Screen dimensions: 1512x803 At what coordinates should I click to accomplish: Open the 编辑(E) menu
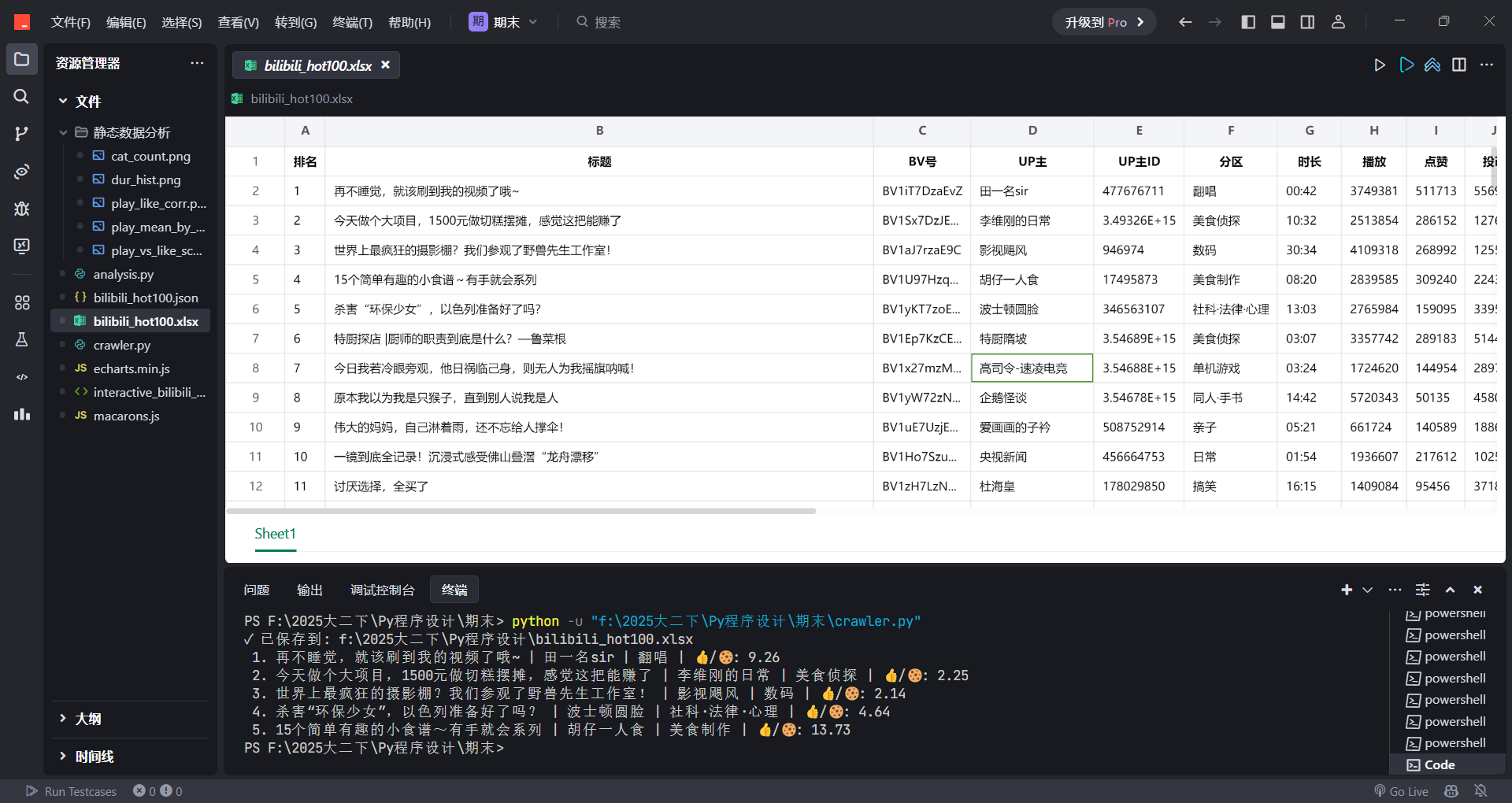[126, 22]
